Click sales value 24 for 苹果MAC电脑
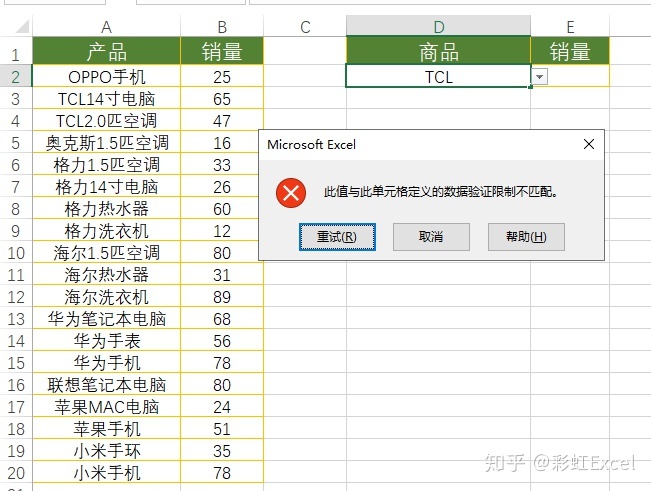Screen dimensions: 651x491 pos(222,407)
